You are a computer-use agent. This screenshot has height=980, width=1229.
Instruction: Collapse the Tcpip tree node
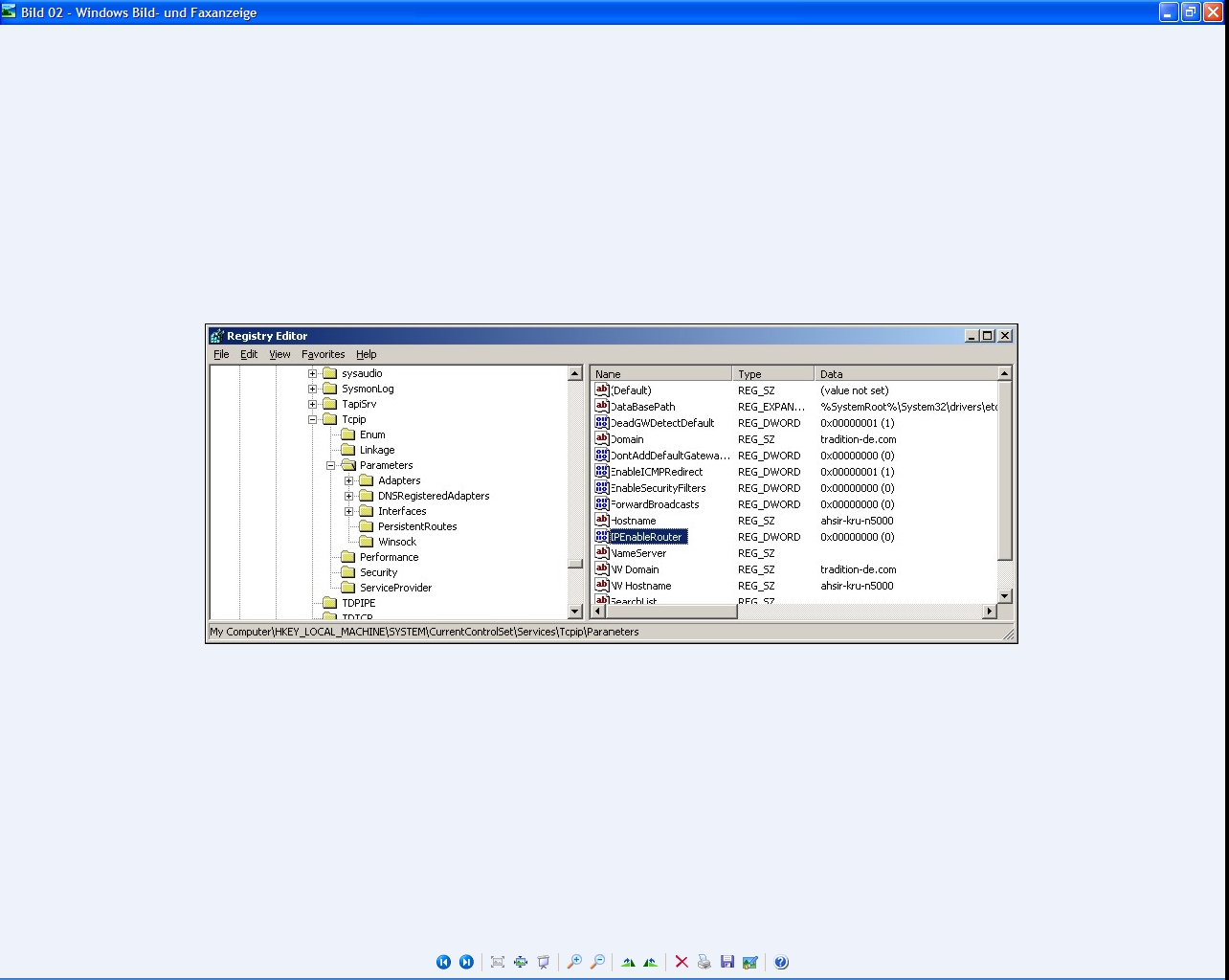312,419
